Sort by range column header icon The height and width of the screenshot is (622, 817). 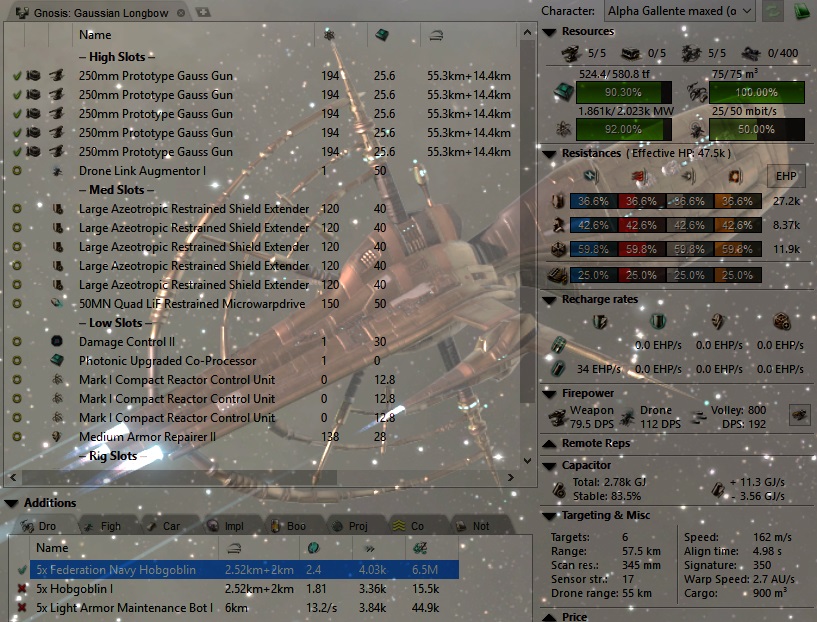436,35
